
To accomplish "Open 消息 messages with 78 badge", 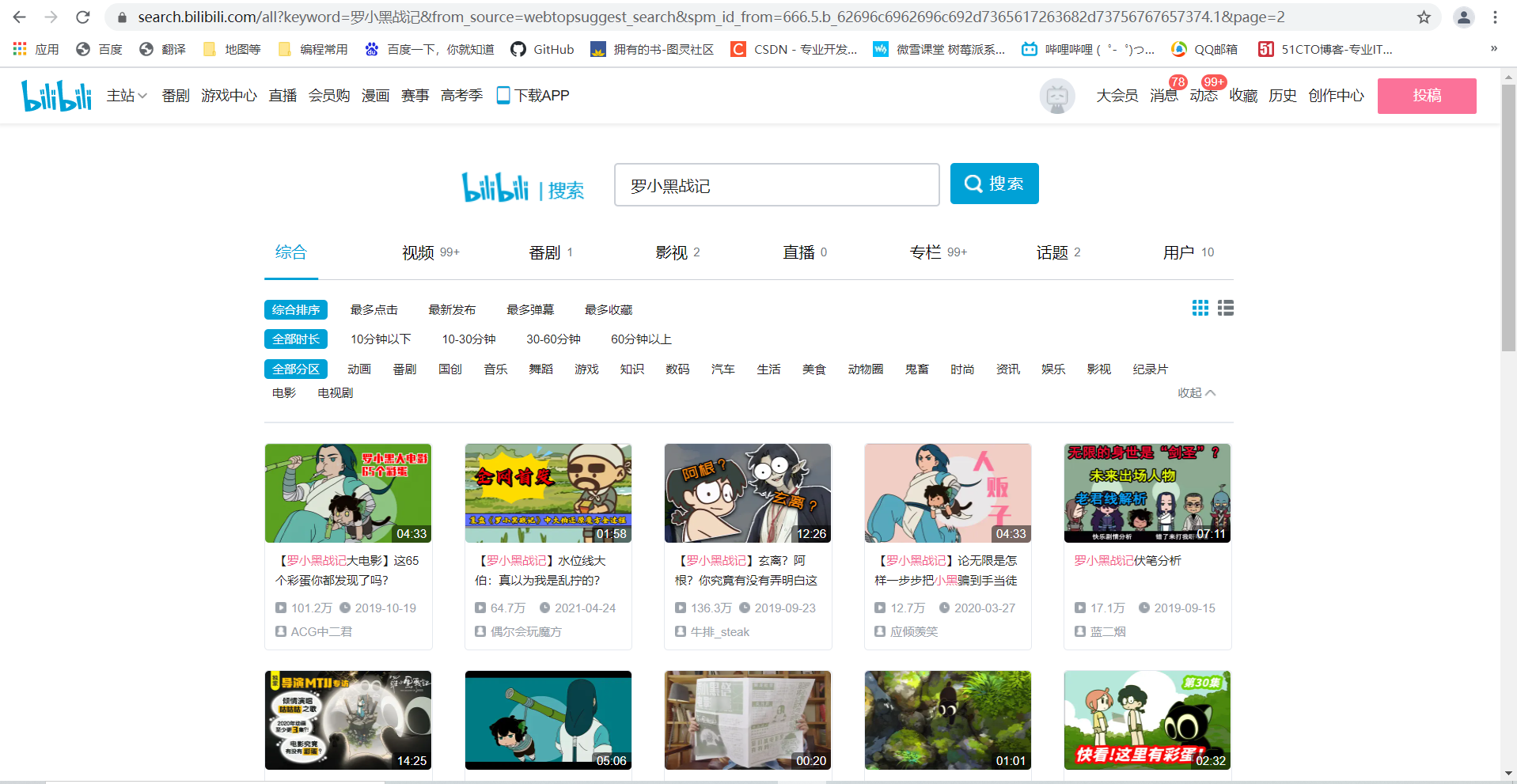I will coord(1164,96).
